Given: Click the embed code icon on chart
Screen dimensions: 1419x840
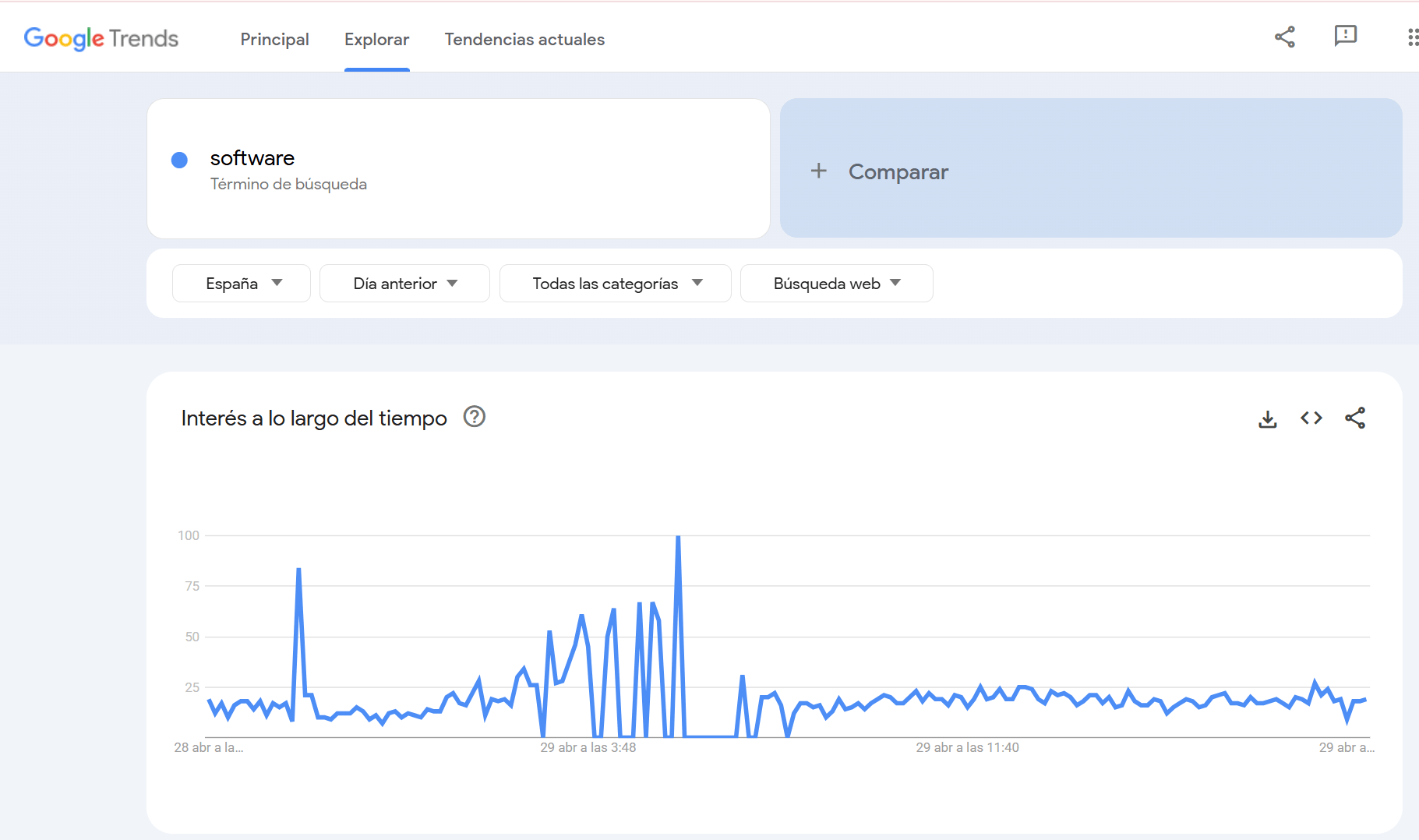Looking at the screenshot, I should pyautogui.click(x=1311, y=418).
